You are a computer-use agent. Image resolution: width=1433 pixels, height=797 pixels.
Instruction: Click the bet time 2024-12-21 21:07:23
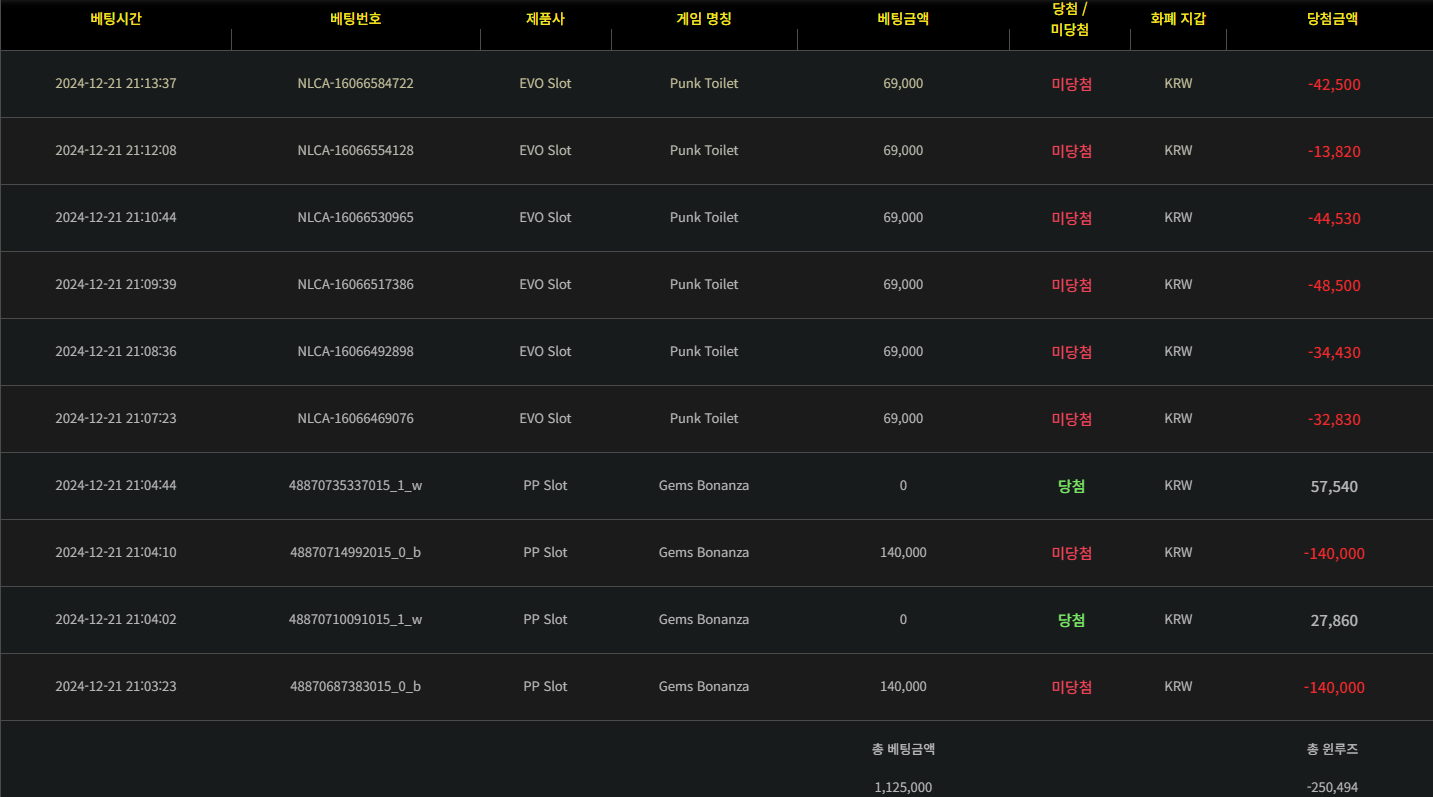[x=116, y=419]
